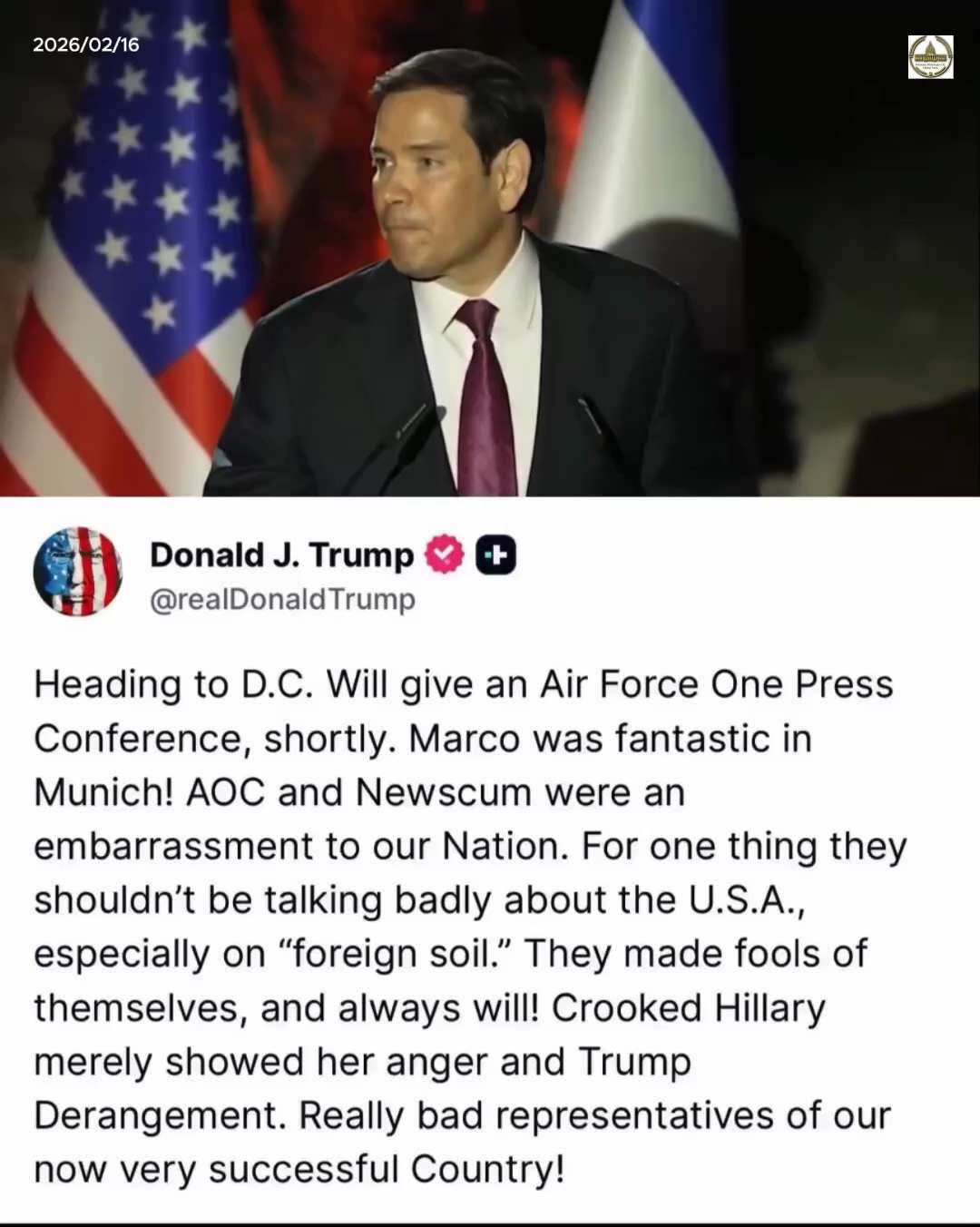Click the right podium microphone

pos(603,440)
